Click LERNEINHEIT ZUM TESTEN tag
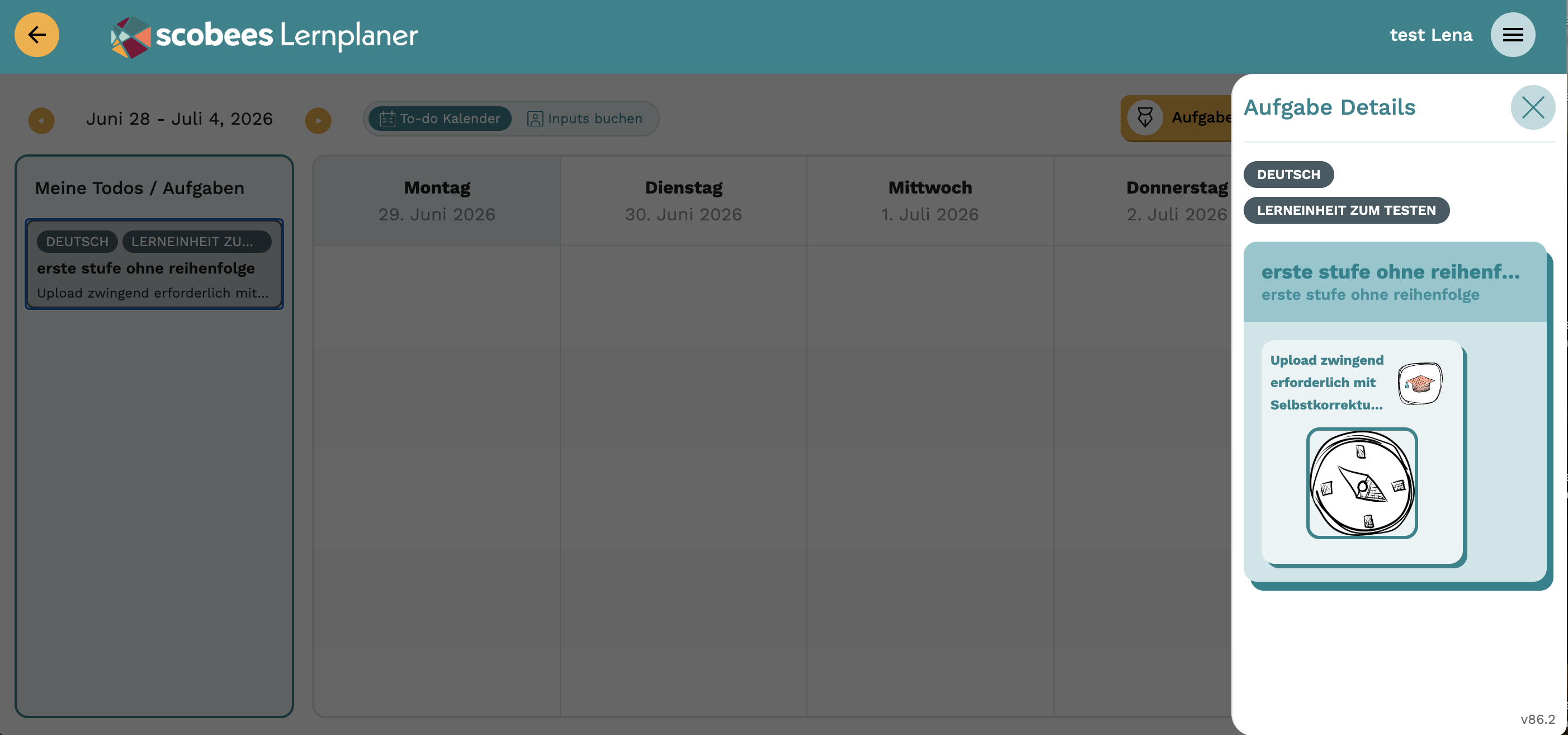The width and height of the screenshot is (1568, 735). click(1346, 210)
